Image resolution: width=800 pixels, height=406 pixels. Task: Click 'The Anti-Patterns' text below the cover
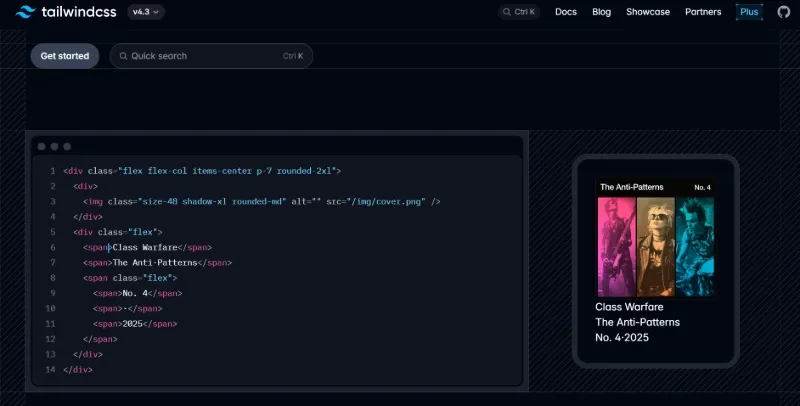pos(637,322)
